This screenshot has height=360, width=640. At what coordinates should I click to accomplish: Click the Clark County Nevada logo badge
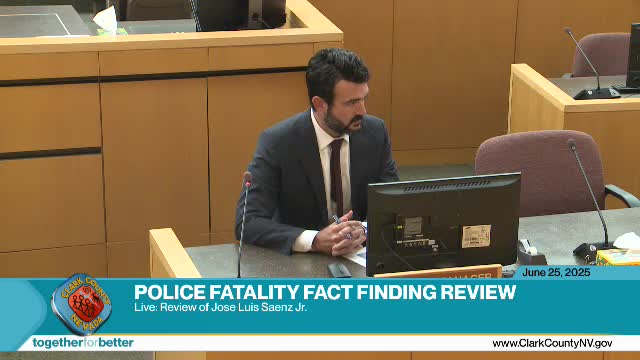pos(81,304)
